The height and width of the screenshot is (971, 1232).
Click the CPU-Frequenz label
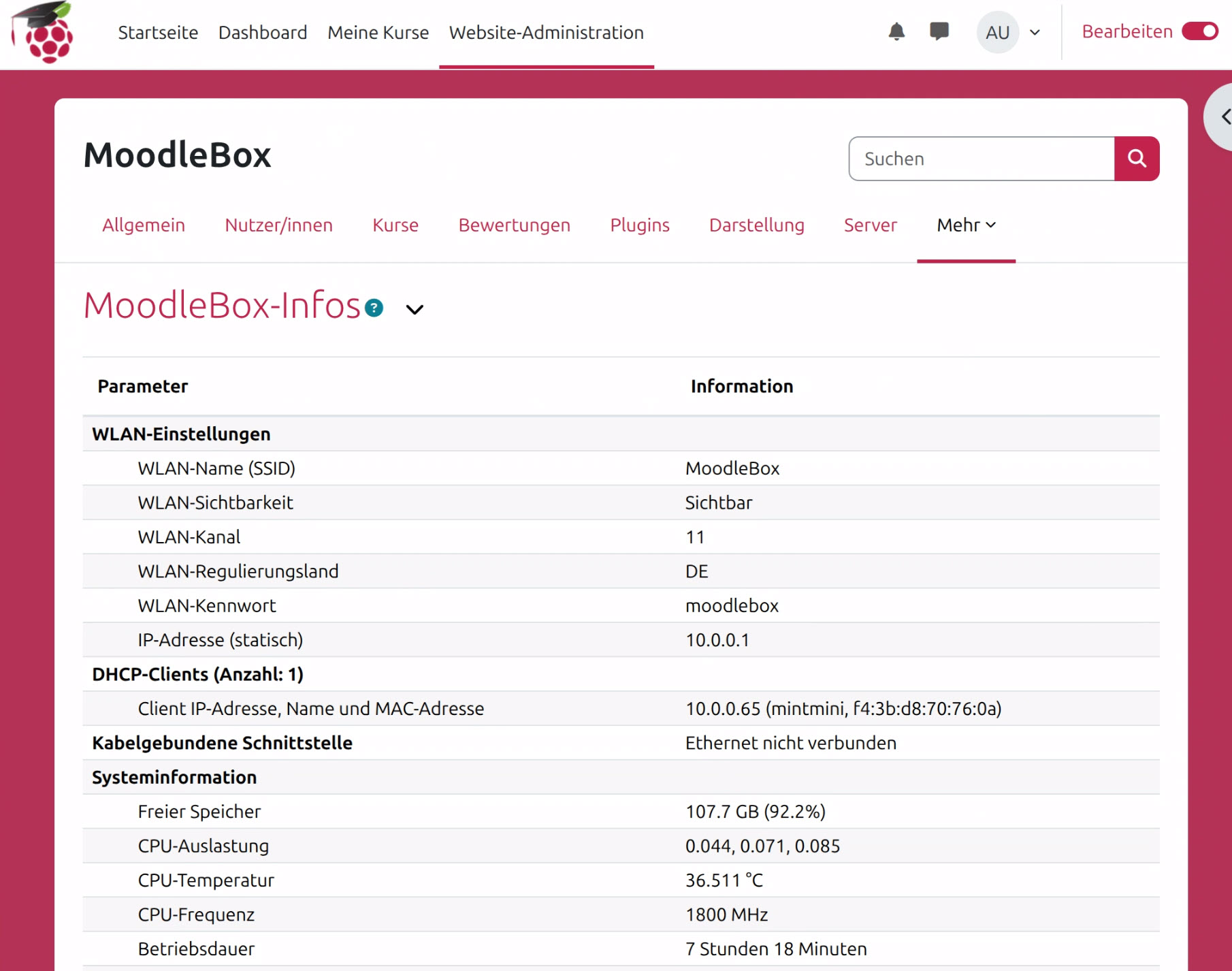coord(196,914)
